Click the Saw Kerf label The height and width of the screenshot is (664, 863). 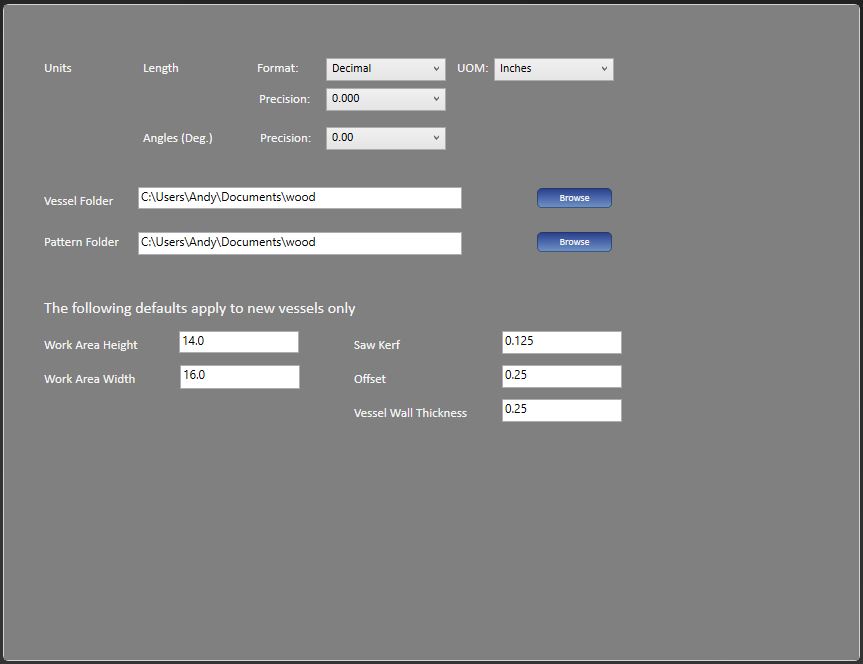pos(377,345)
